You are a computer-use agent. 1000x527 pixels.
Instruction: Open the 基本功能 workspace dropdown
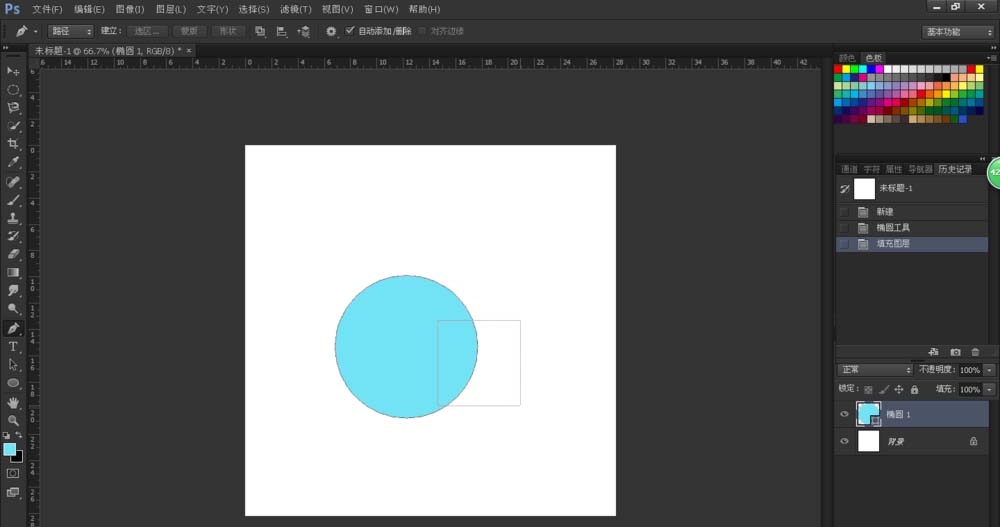(x=957, y=31)
